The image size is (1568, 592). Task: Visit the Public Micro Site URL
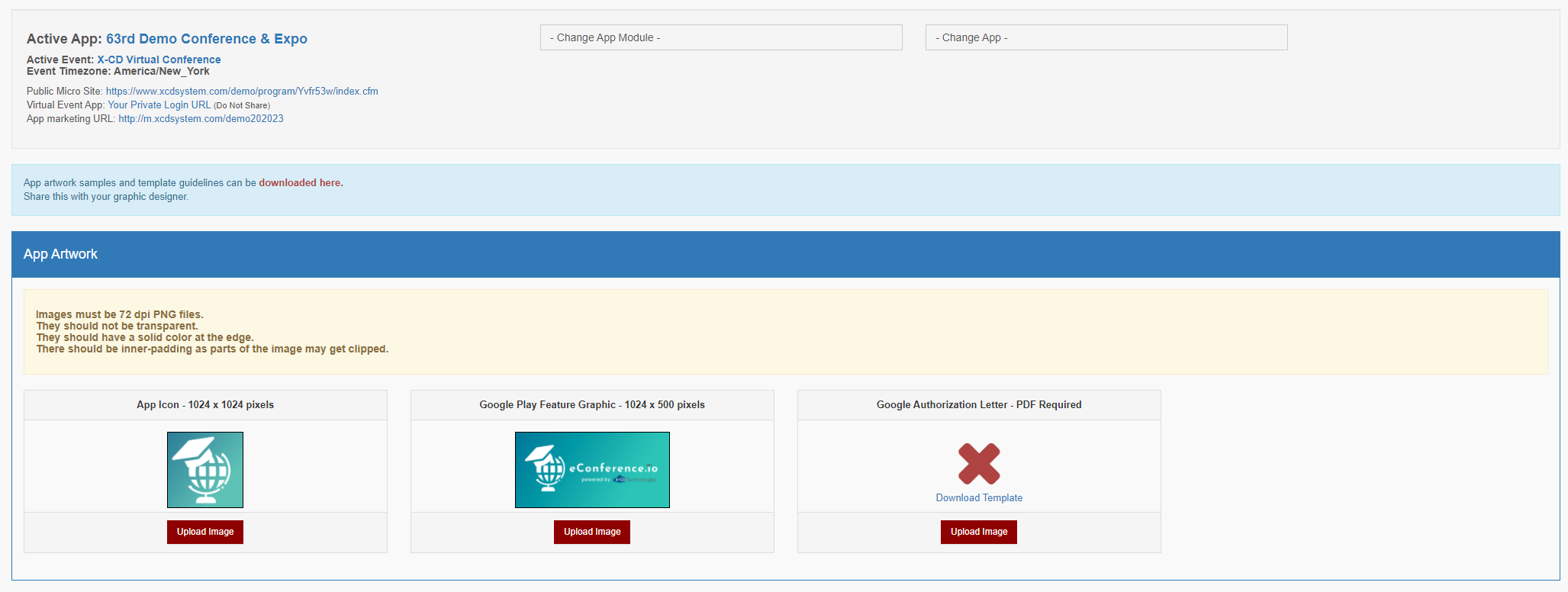[x=242, y=91]
